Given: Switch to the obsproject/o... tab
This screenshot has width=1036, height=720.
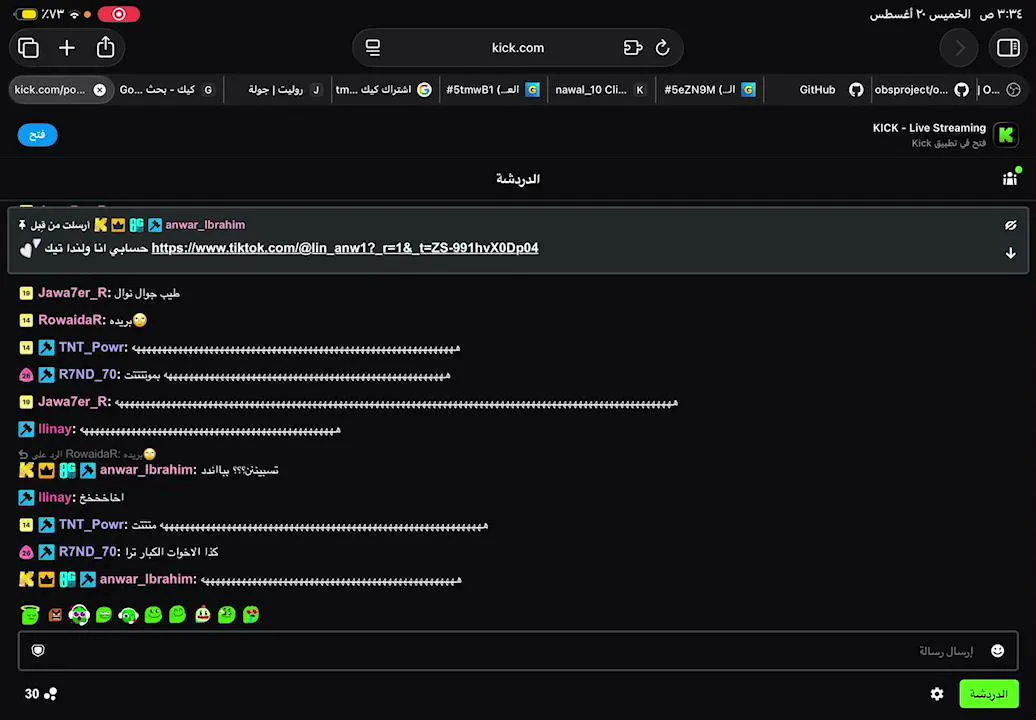Looking at the screenshot, I should (x=921, y=90).
